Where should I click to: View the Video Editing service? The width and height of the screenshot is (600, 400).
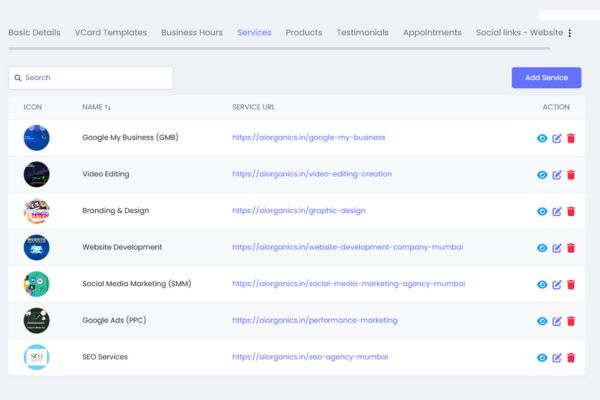542,175
